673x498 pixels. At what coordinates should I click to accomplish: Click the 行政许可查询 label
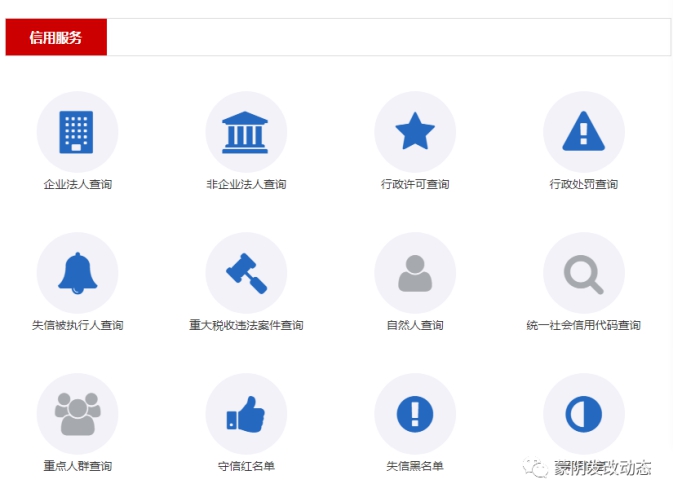(x=415, y=184)
